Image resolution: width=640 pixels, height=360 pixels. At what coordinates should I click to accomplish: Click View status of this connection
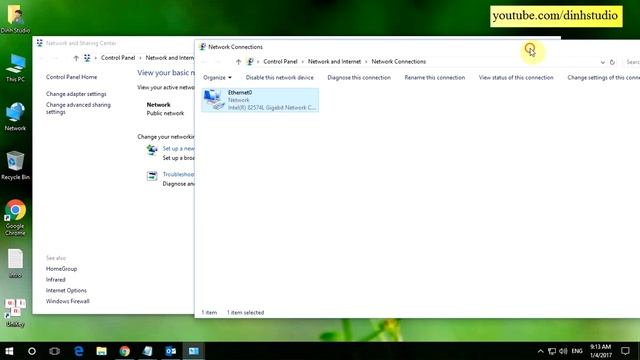click(516, 78)
